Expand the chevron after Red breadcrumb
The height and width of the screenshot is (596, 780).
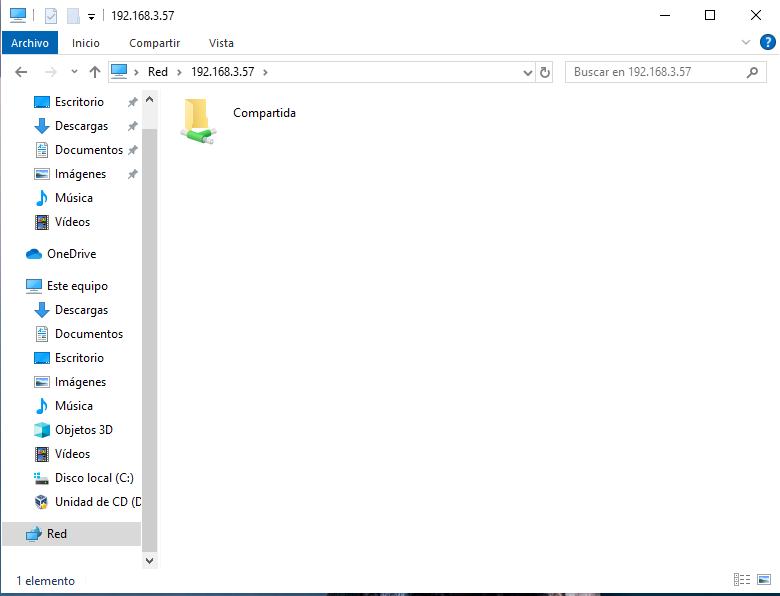tap(179, 72)
